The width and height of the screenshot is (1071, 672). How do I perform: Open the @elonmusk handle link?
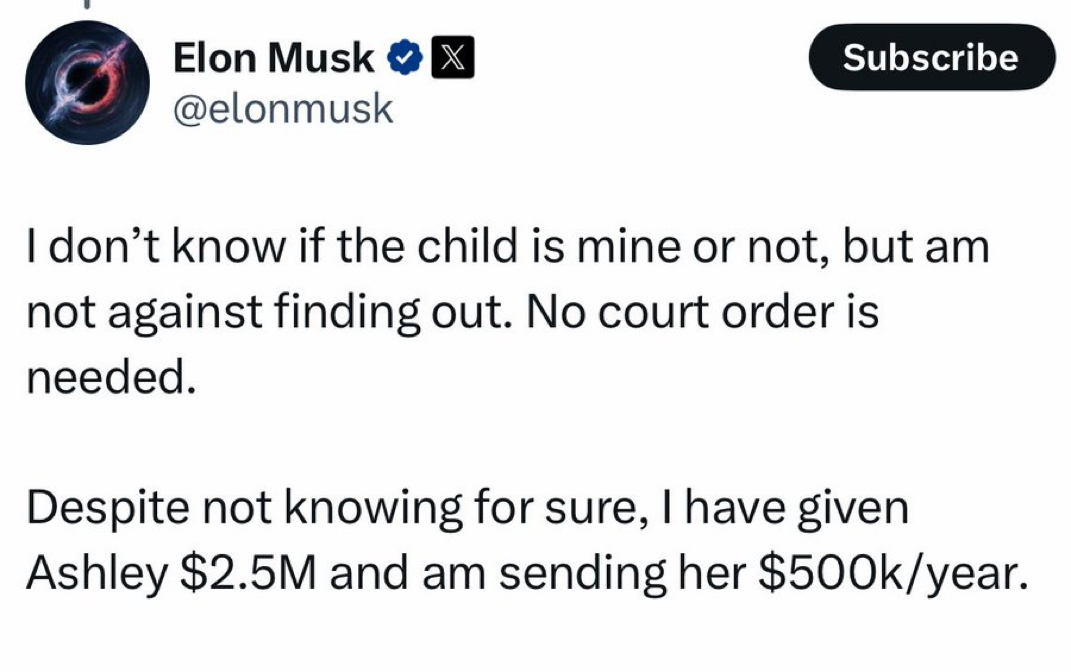283,109
